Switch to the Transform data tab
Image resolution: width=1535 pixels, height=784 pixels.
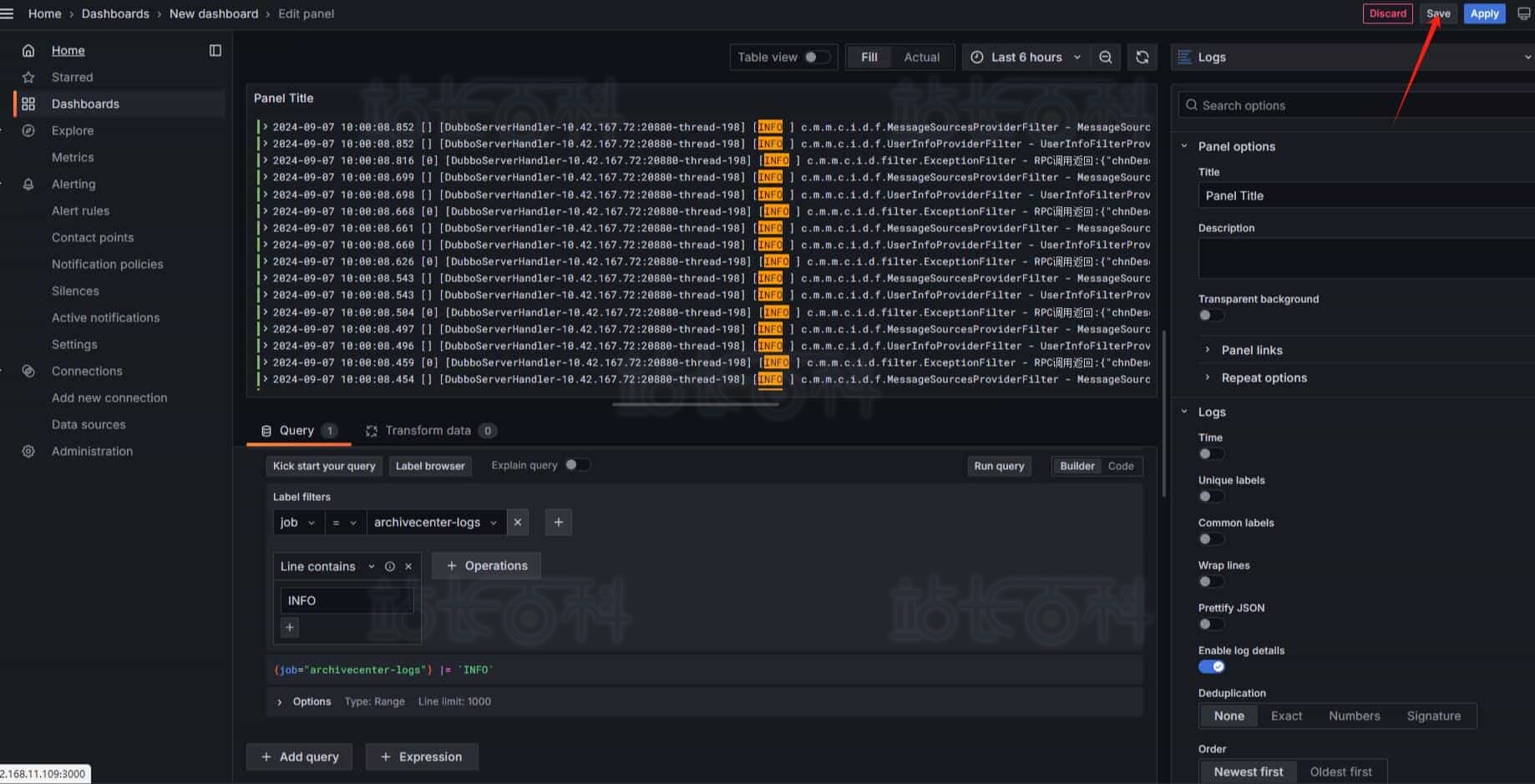pos(428,430)
